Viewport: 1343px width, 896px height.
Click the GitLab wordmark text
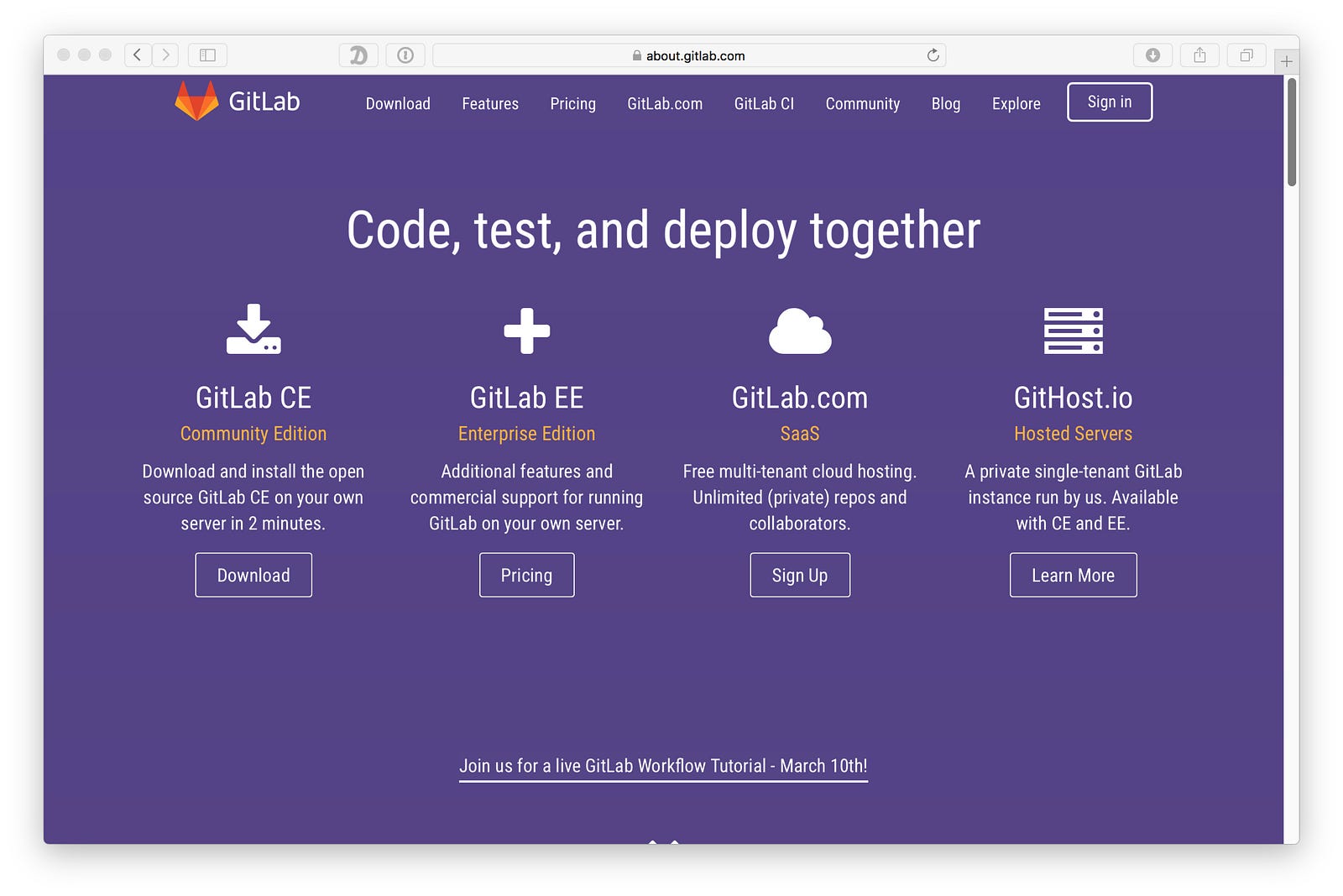coord(264,102)
